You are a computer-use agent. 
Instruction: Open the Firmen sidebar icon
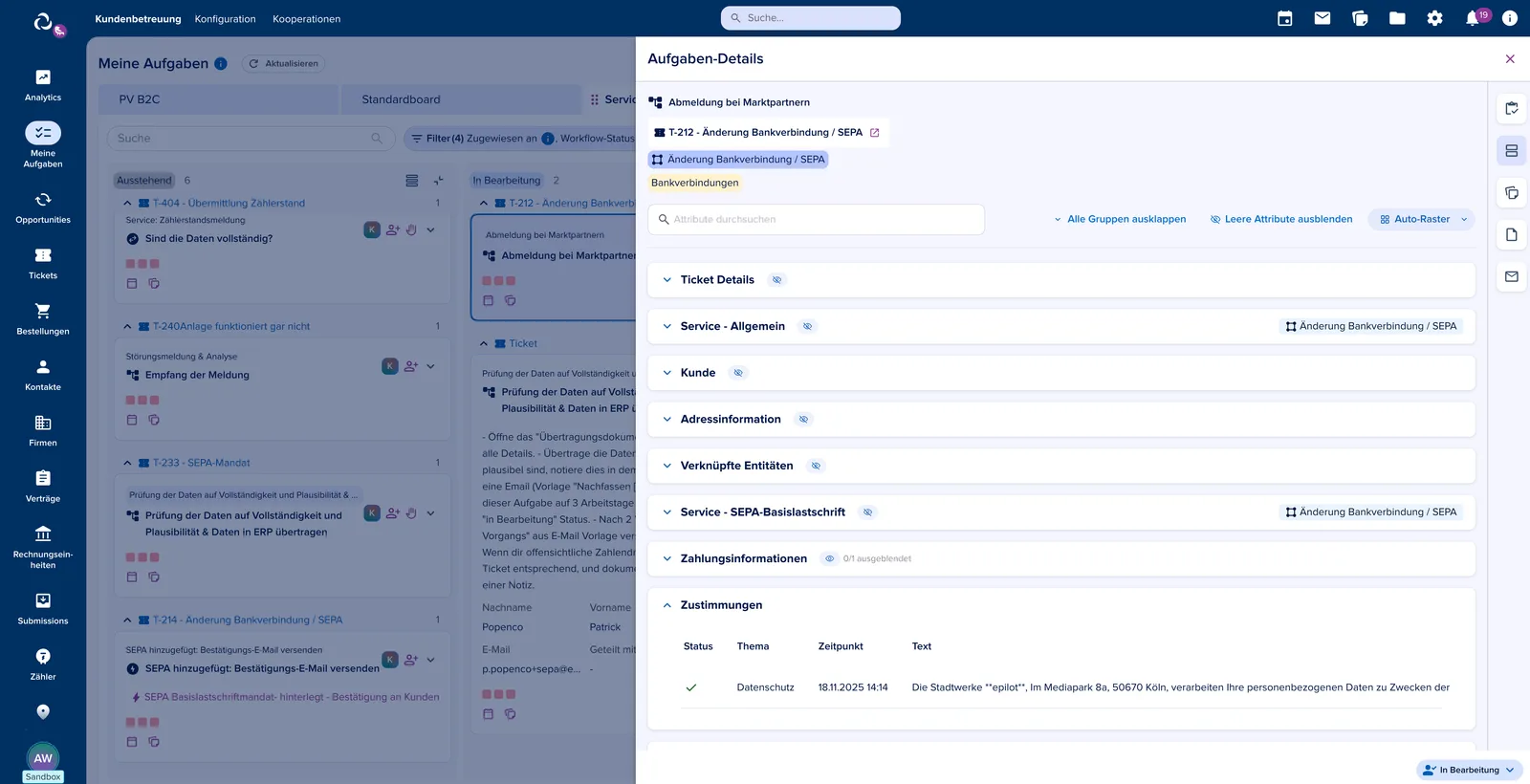[x=43, y=423]
